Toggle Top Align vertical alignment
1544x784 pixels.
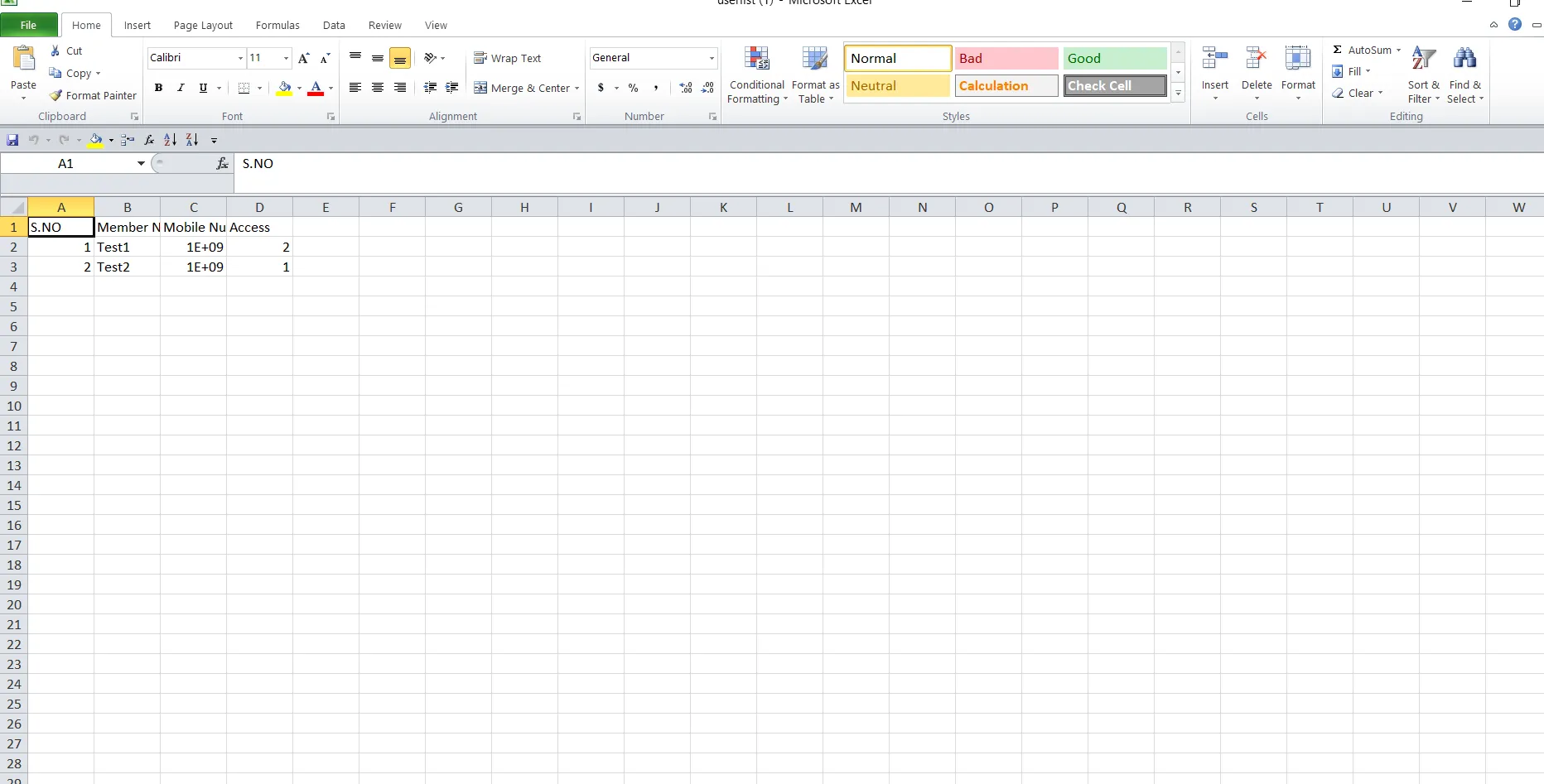[355, 58]
